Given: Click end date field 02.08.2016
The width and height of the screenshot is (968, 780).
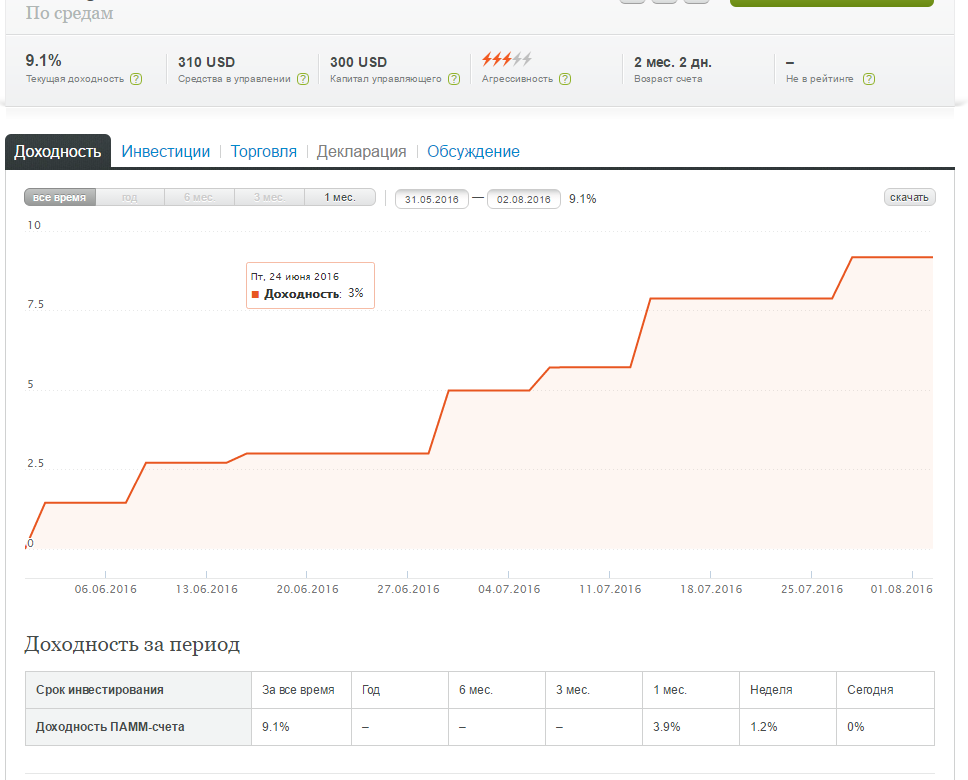Looking at the screenshot, I should 524,199.
